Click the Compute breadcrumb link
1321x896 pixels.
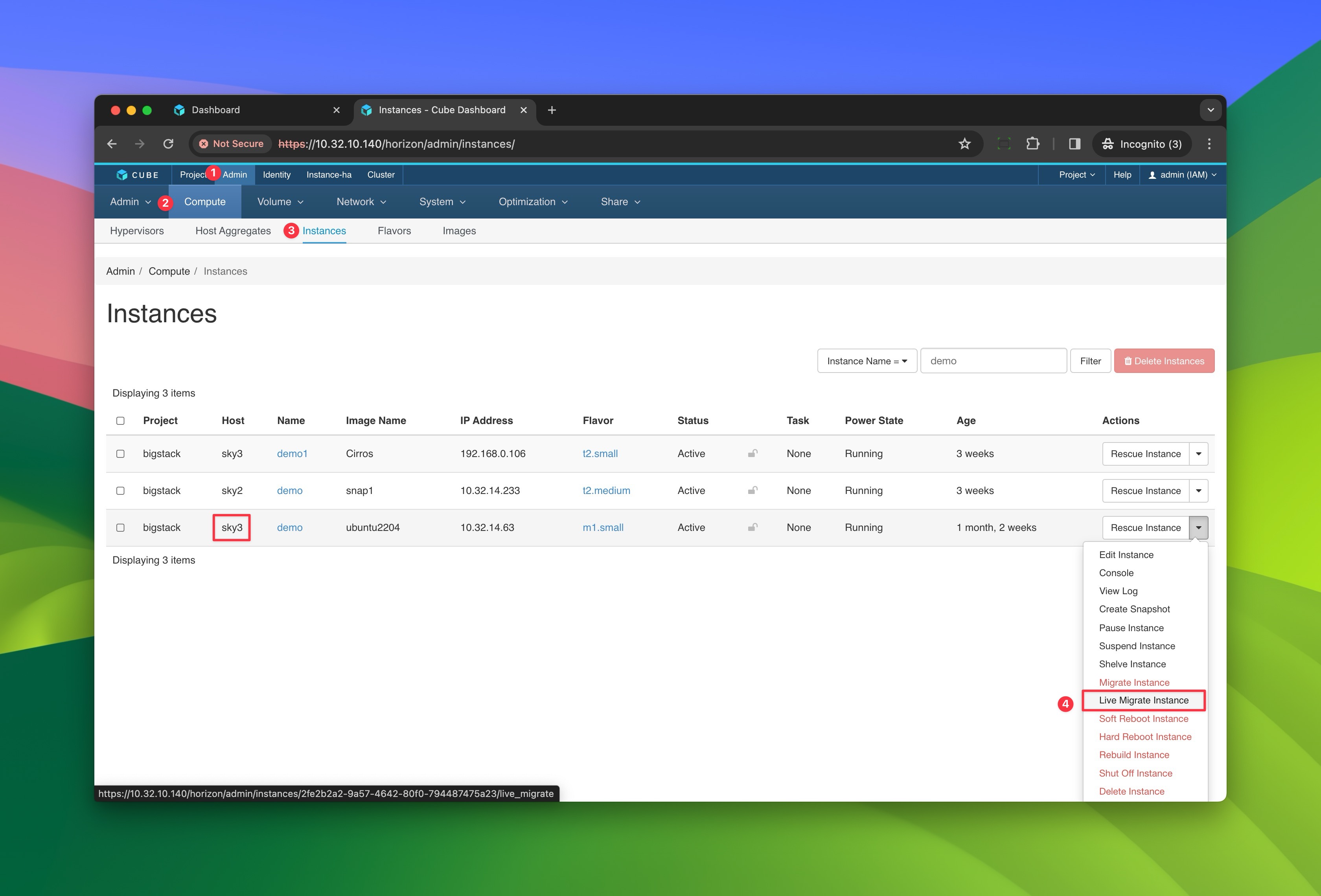tap(169, 271)
